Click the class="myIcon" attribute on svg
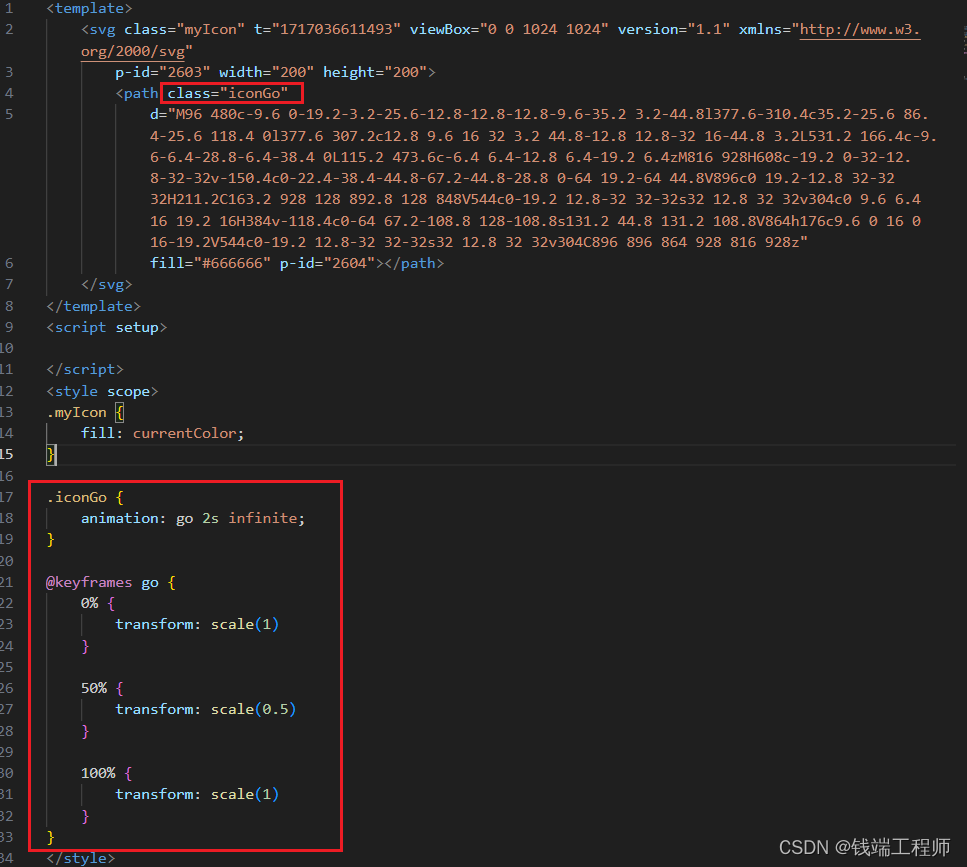This screenshot has width=967, height=867. point(184,30)
